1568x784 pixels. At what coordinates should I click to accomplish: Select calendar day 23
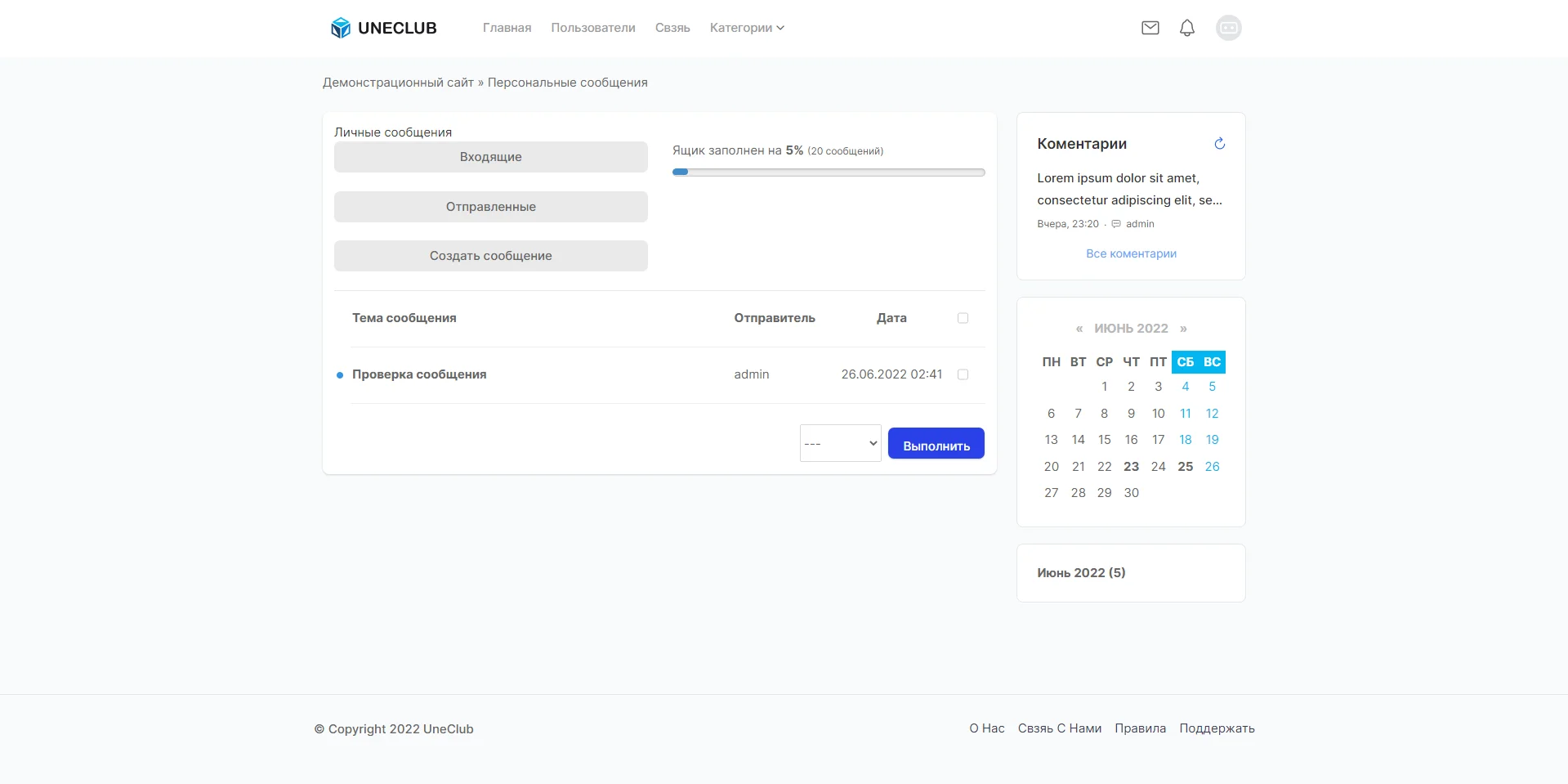coord(1131,467)
